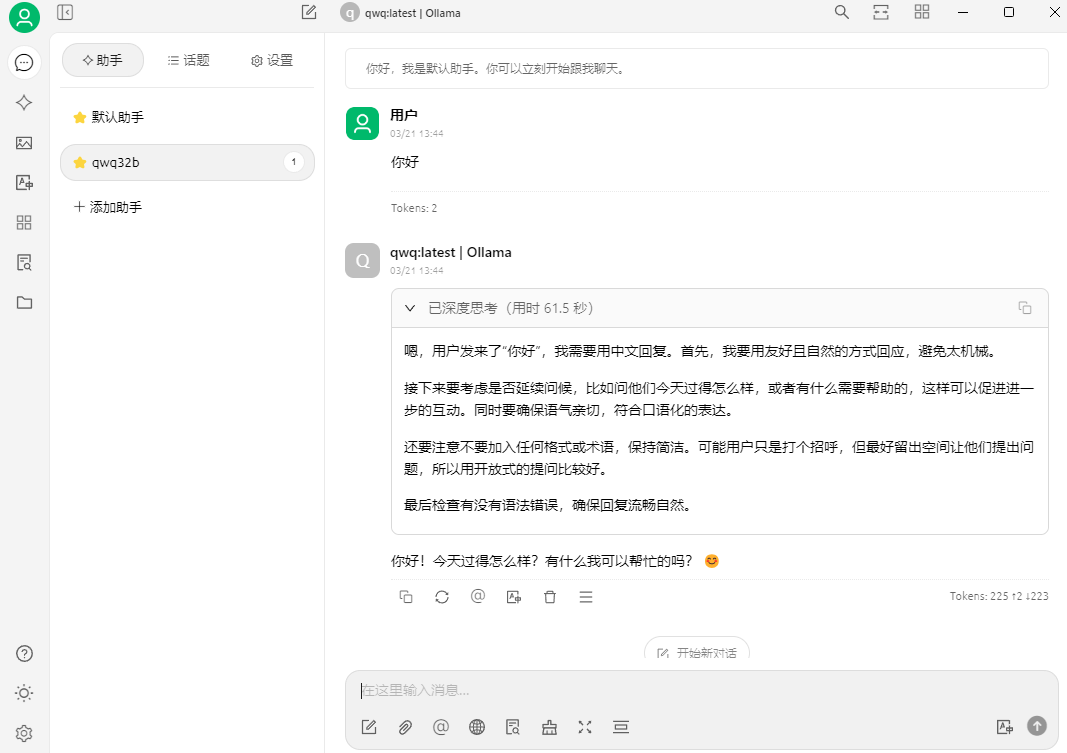Collapse the left assistants sidebar panel
Image resolution: width=1067 pixels, height=753 pixels.
point(65,13)
